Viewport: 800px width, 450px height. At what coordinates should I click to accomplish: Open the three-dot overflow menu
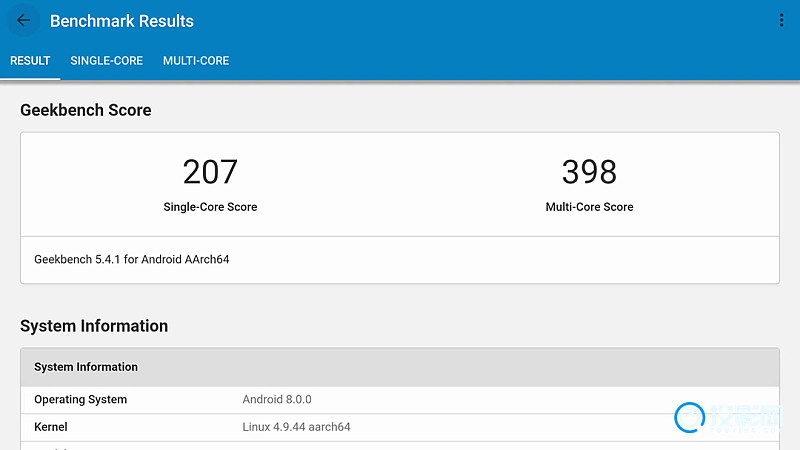tap(781, 20)
